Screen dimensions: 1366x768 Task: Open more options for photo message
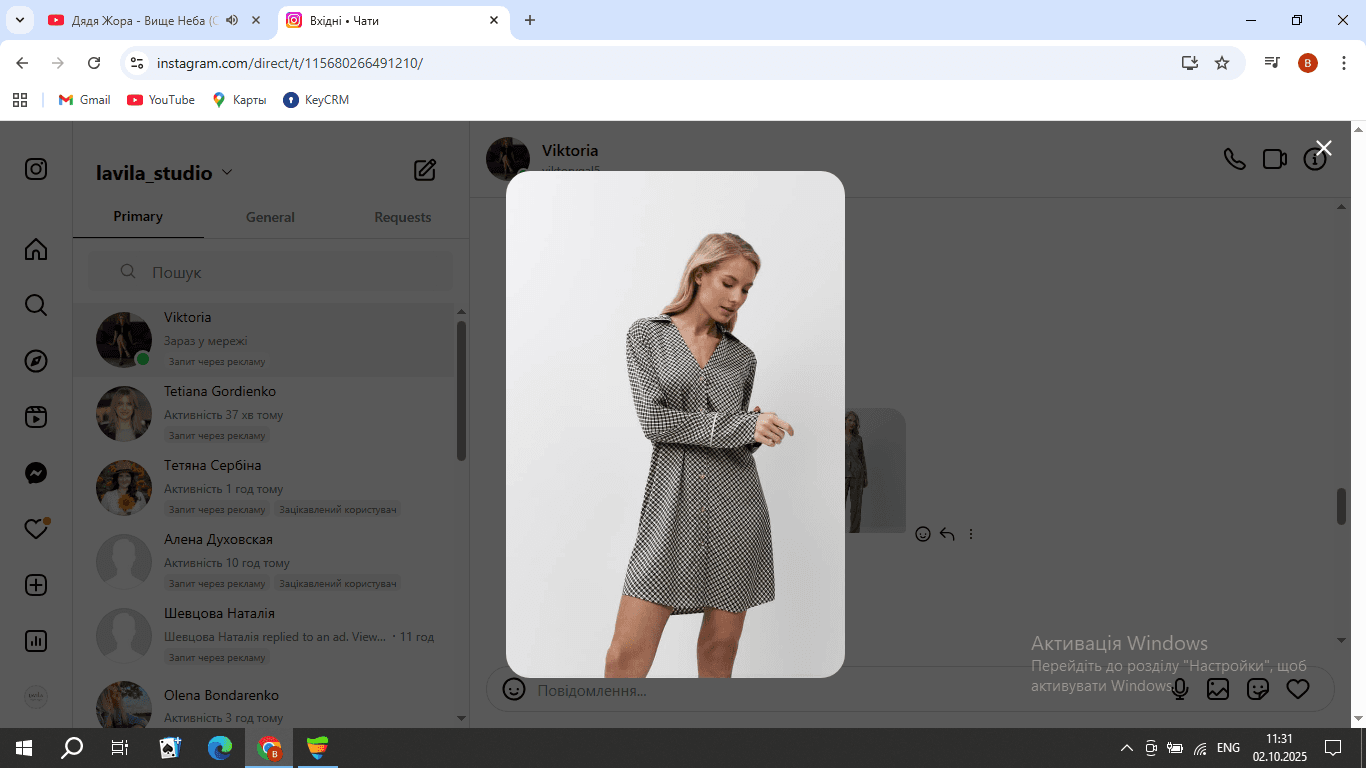coord(971,534)
